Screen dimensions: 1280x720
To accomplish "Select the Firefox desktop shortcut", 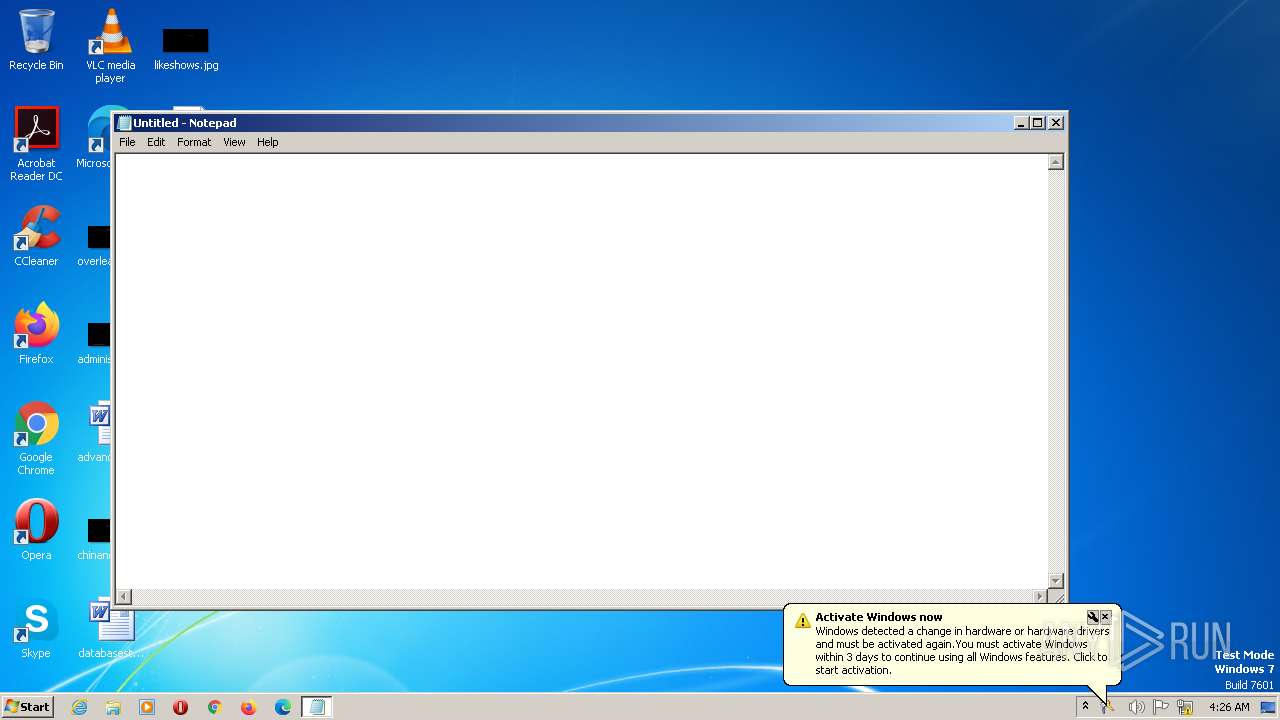I will [x=36, y=334].
